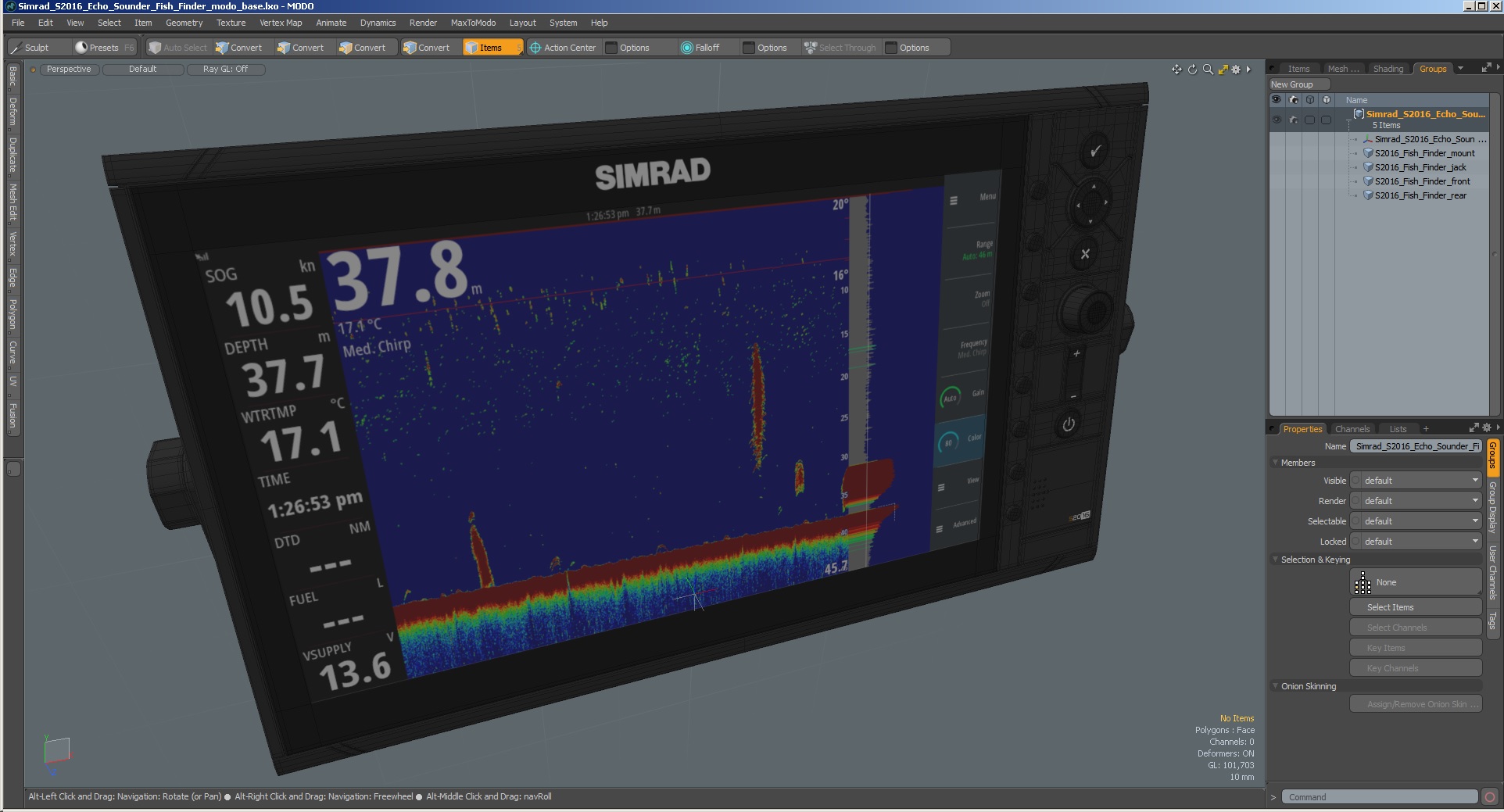Select S2016_Fish_Finder_front in the tree
The height and width of the screenshot is (812, 1504).
tap(1422, 181)
